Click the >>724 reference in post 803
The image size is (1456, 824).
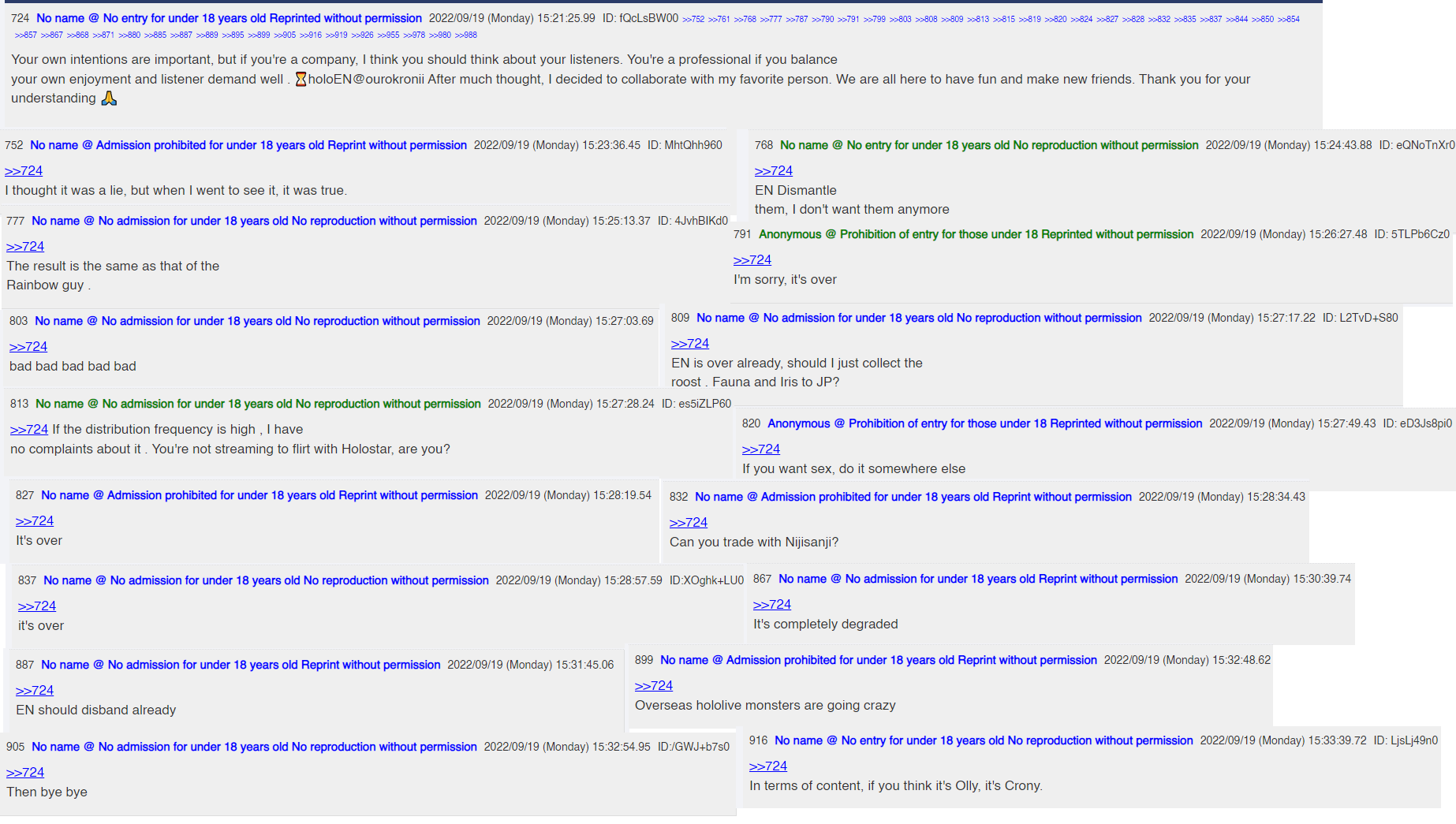point(28,346)
